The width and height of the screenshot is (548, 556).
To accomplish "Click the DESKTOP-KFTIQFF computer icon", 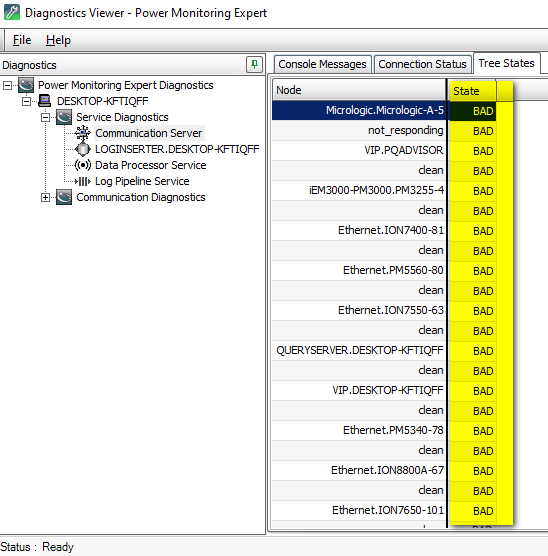I will coord(45,101).
